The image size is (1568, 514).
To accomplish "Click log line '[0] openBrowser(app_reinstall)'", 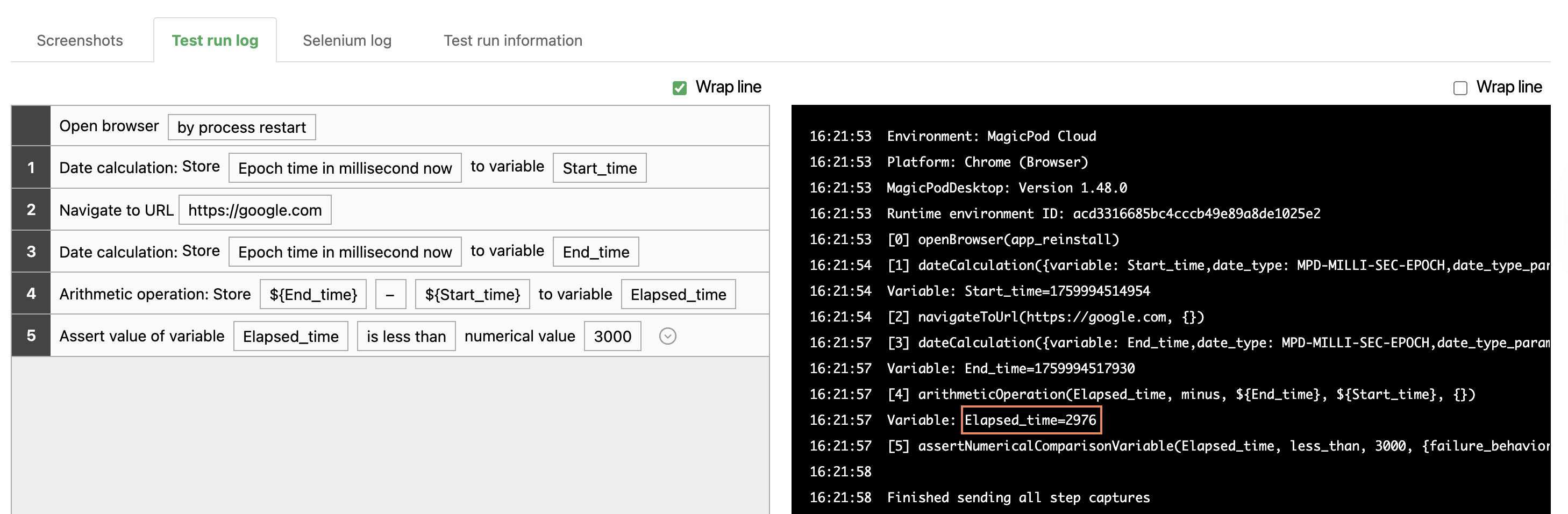I will [1003, 240].
